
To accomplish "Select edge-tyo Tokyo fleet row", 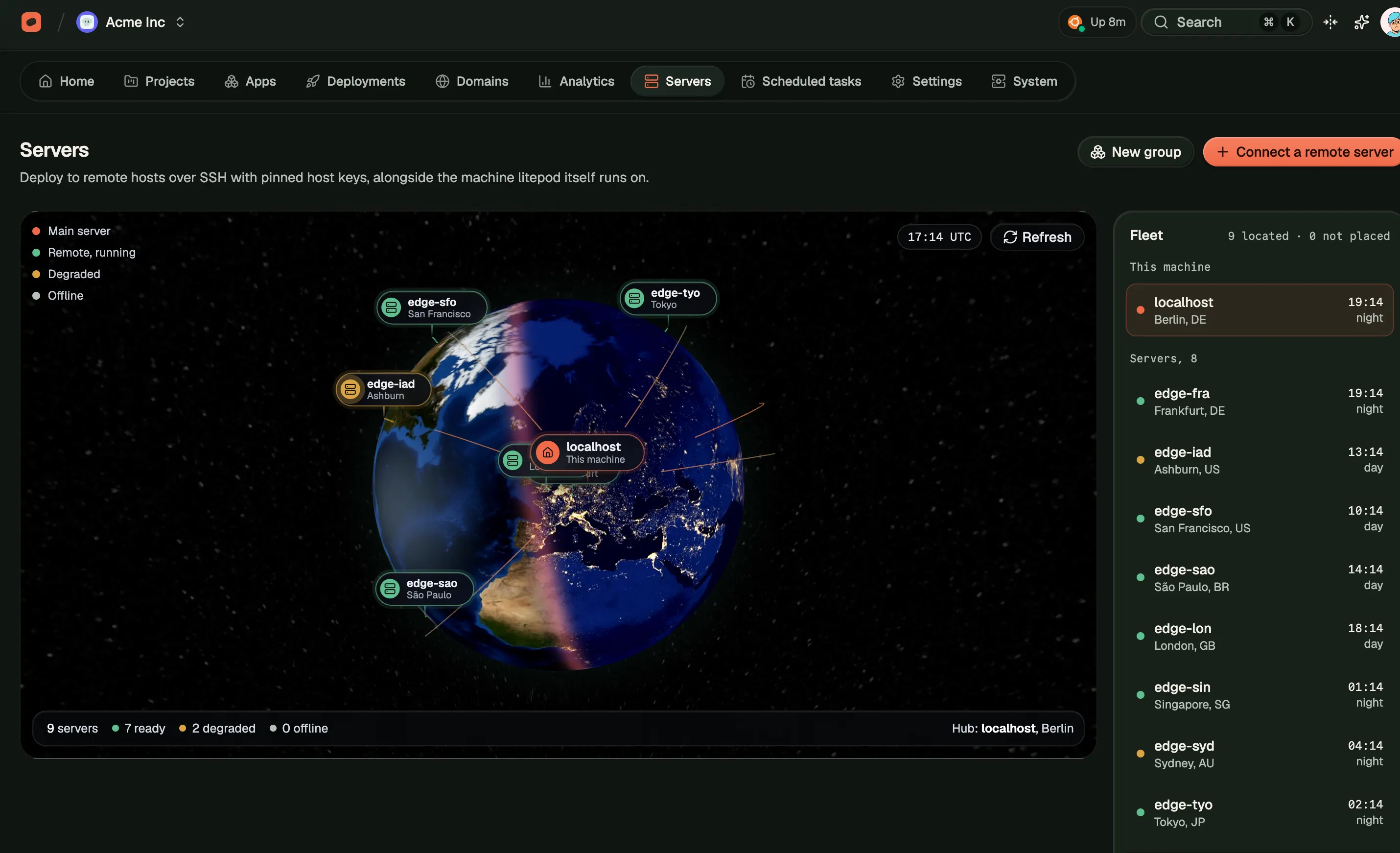I will click(1259, 812).
